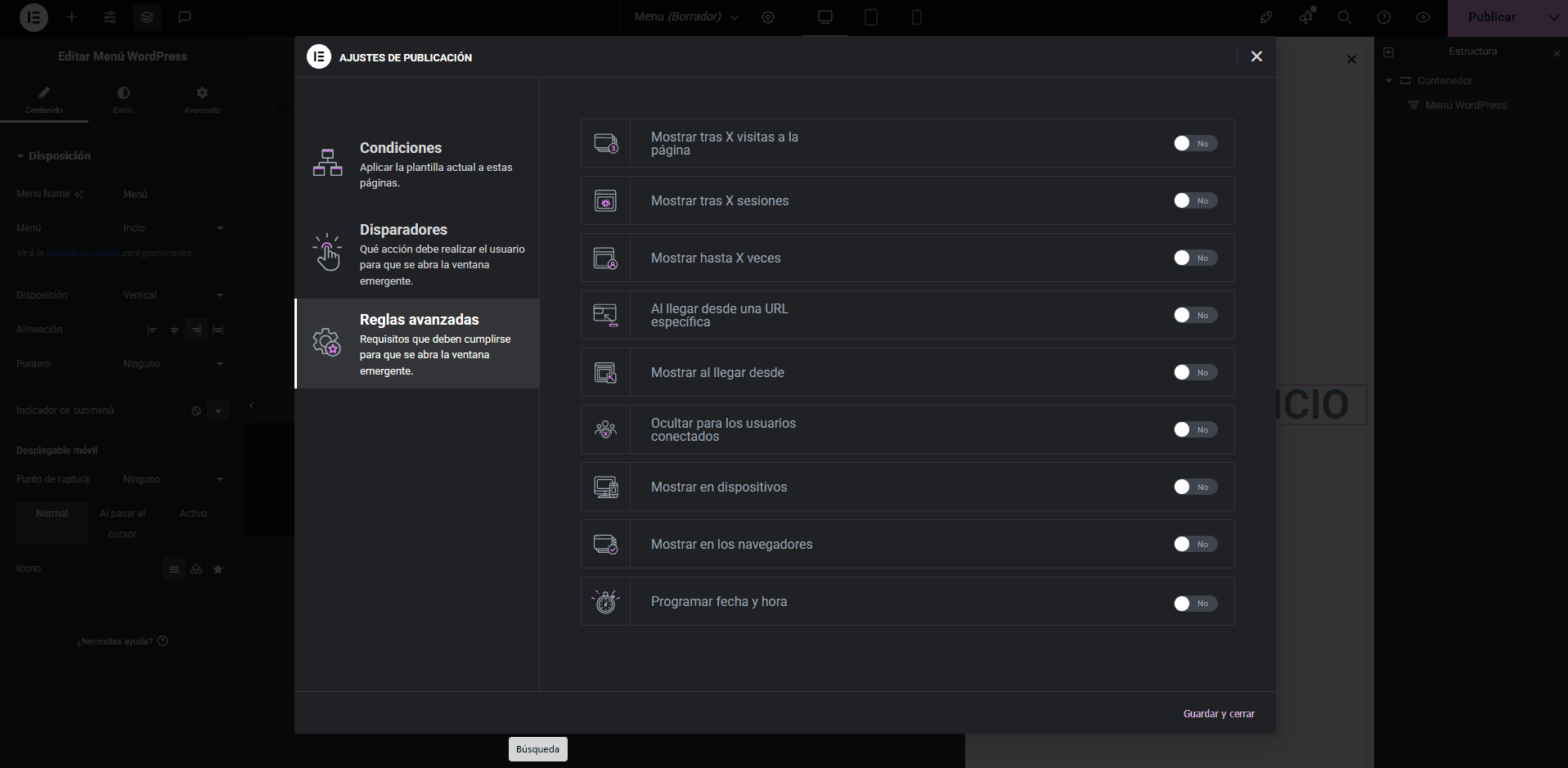Open the Menu (Borrador) document dropdown
The width and height of the screenshot is (1568, 768).
coord(686,17)
